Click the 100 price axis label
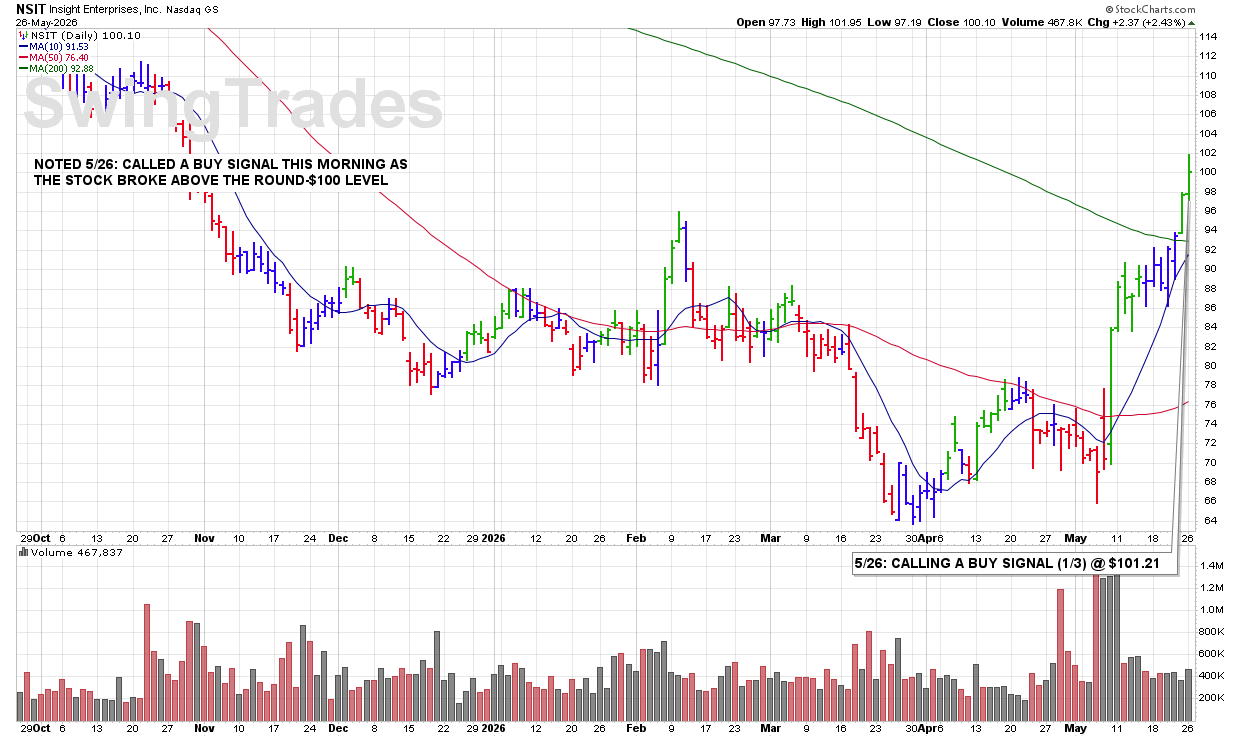Viewport: 1240px width, 737px height. [1208, 172]
